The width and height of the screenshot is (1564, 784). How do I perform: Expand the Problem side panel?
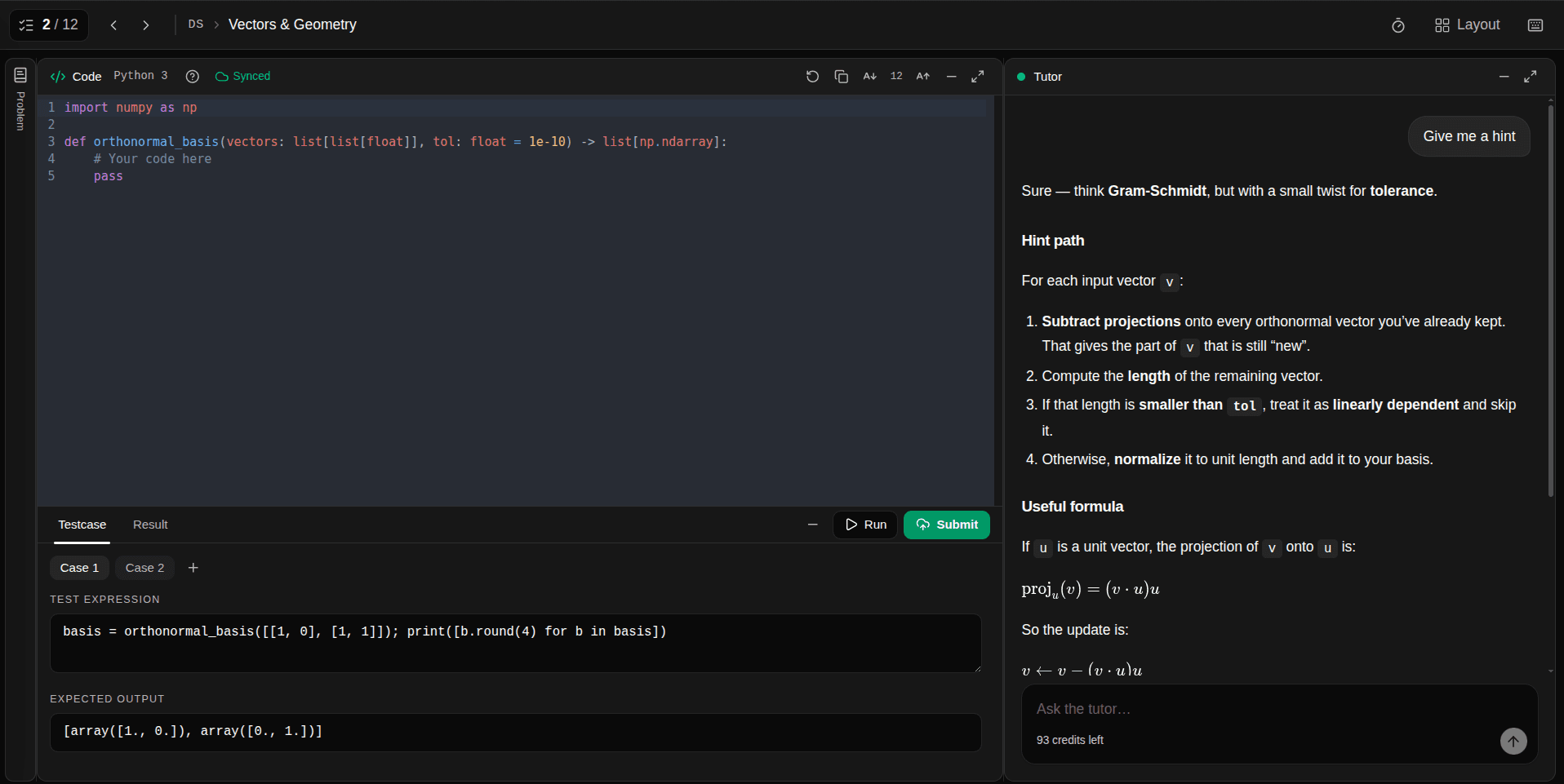coord(20,98)
